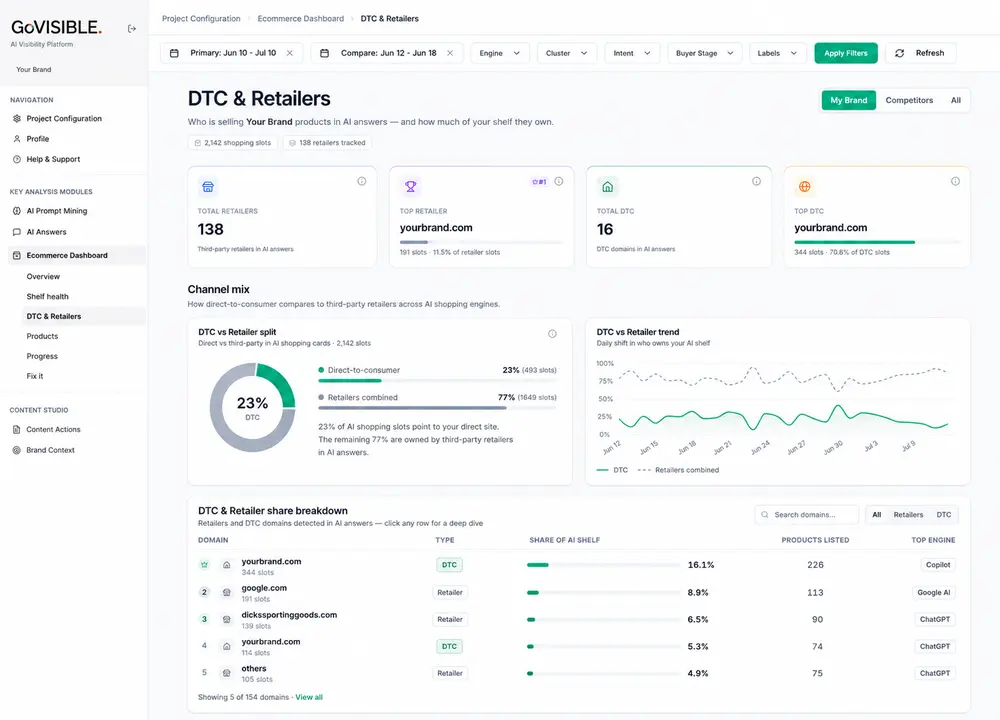Open the Buyer Stage filter dropdown

704,53
